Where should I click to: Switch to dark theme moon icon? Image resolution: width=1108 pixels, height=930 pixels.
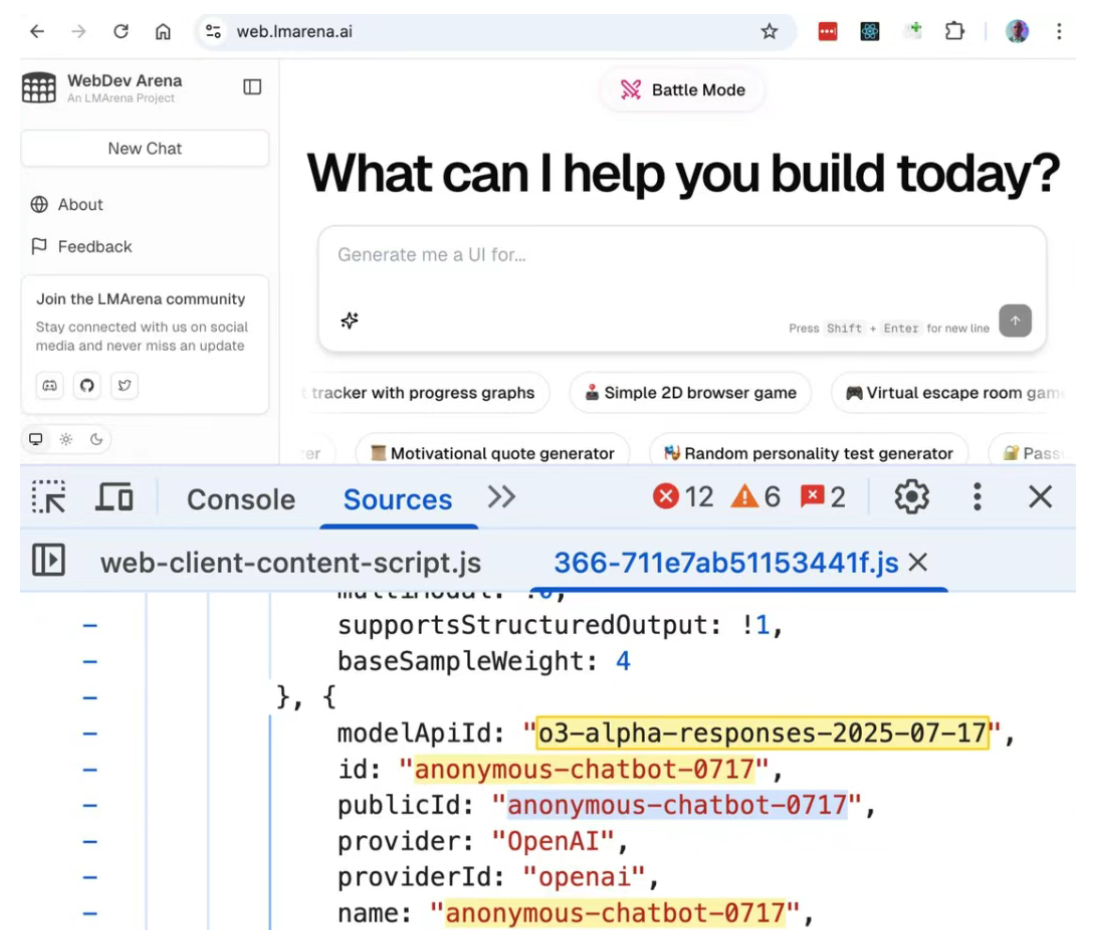click(96, 440)
